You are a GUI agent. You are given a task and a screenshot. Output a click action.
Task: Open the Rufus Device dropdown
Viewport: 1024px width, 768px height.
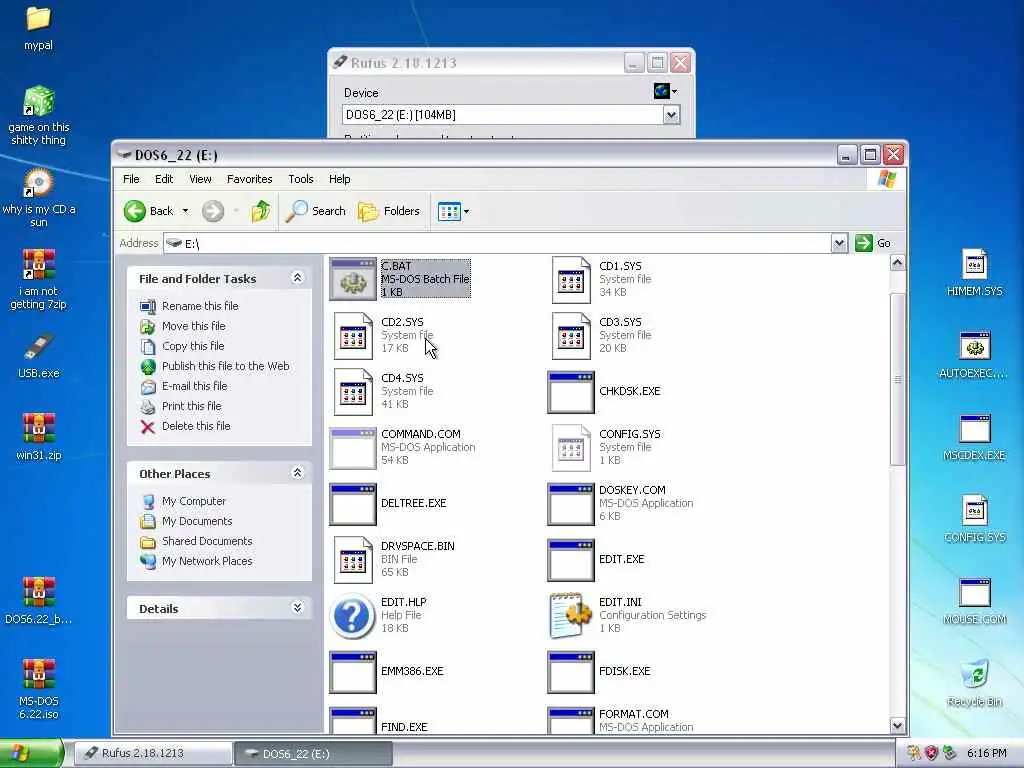pyautogui.click(x=671, y=115)
